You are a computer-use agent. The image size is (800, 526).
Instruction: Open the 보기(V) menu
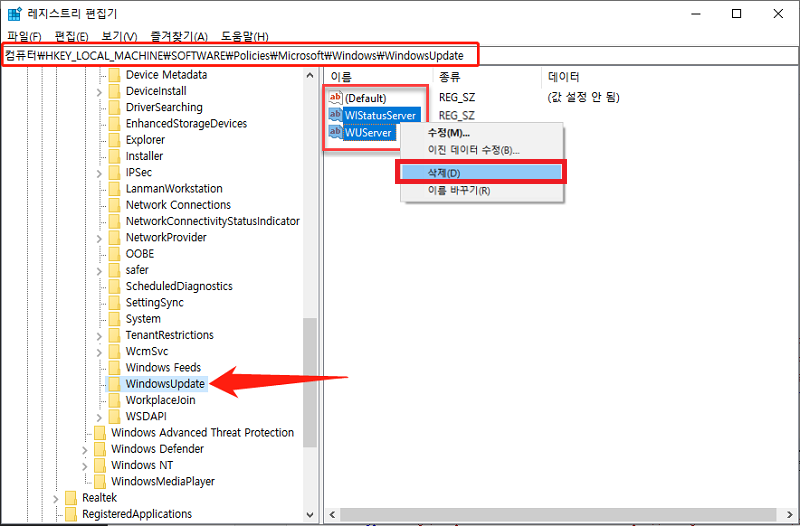tap(119, 36)
